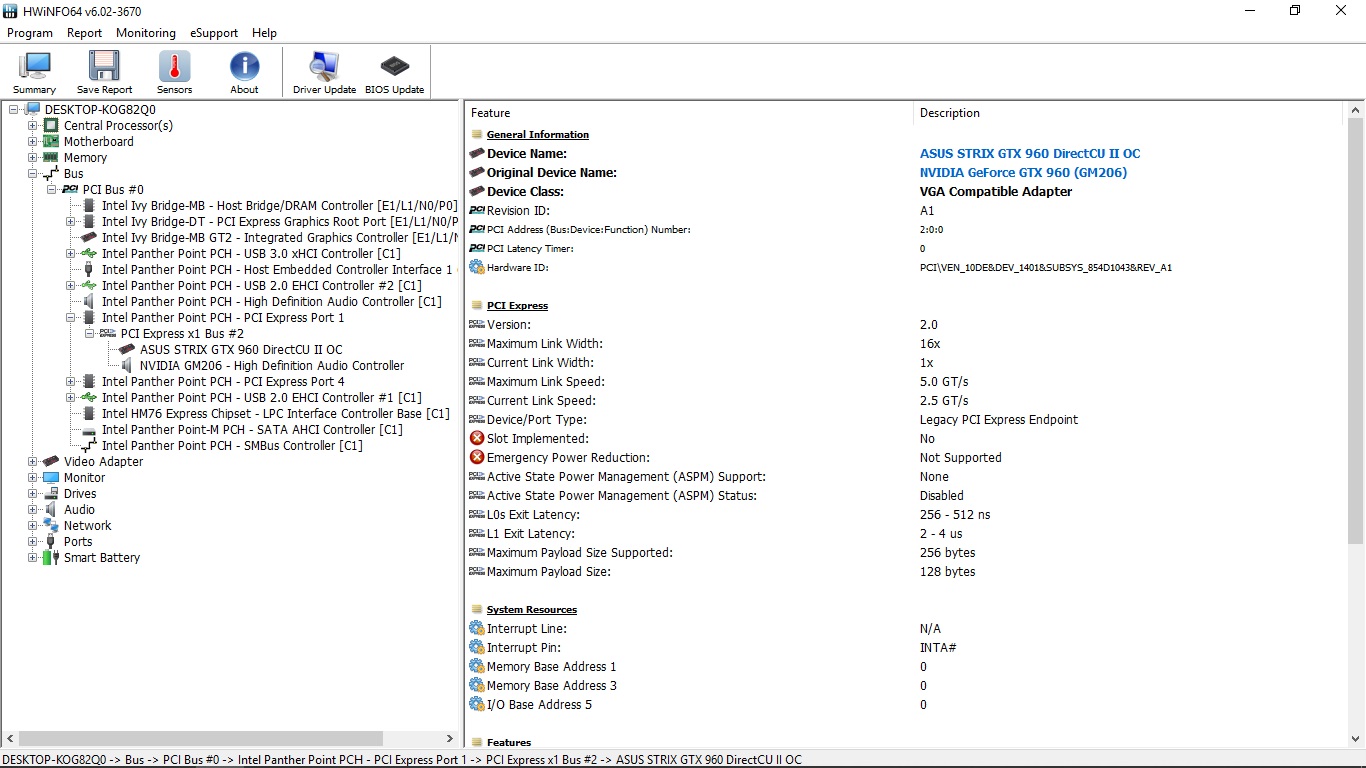Expand the Video Adapter node
The width and height of the screenshot is (1366, 768).
pos(33,462)
